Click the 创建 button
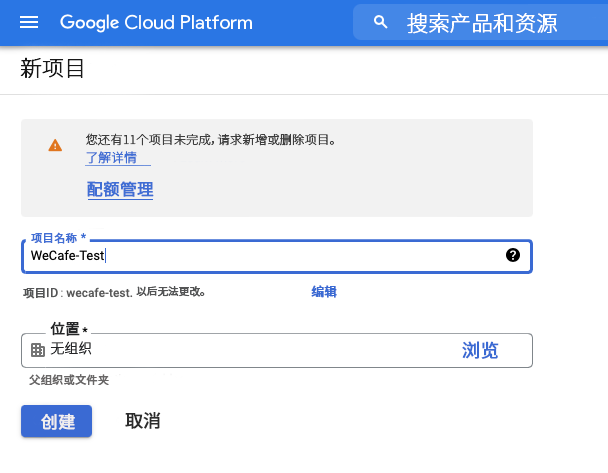The width and height of the screenshot is (608, 473). coord(57,421)
